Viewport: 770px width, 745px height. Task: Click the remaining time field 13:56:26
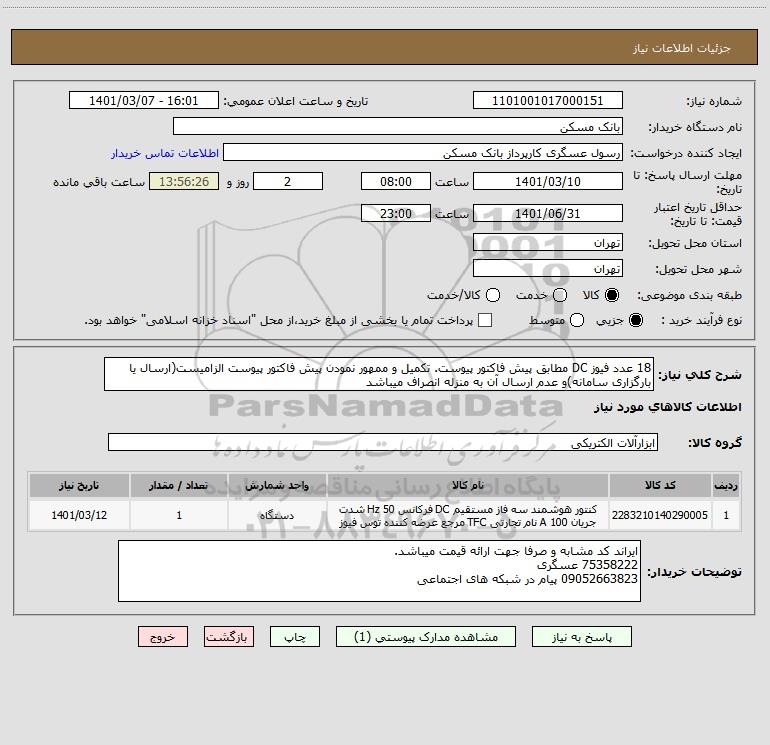184,182
